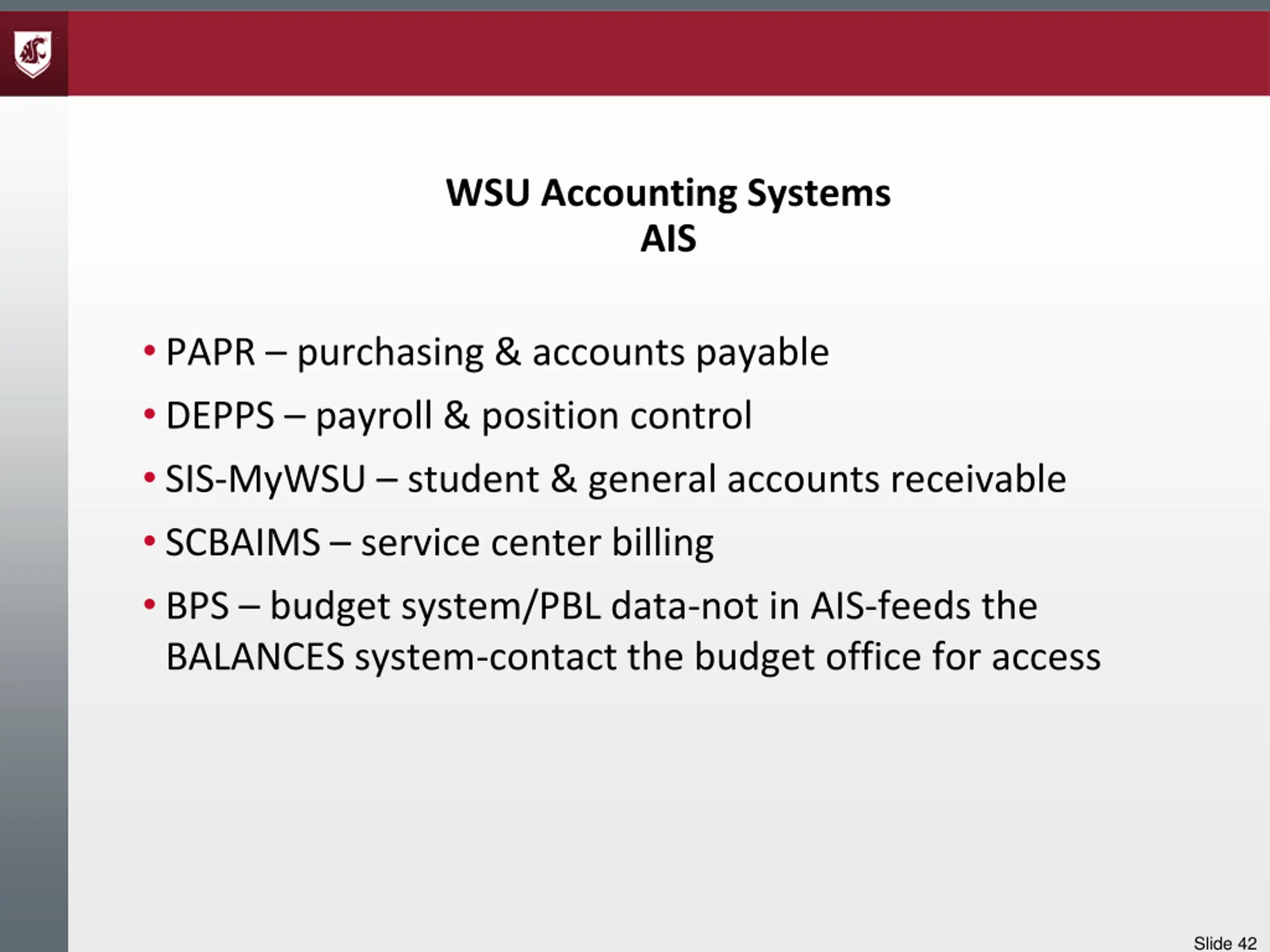Click 'student & general accounts receivable' text
The image size is (1270, 952).
click(x=737, y=479)
